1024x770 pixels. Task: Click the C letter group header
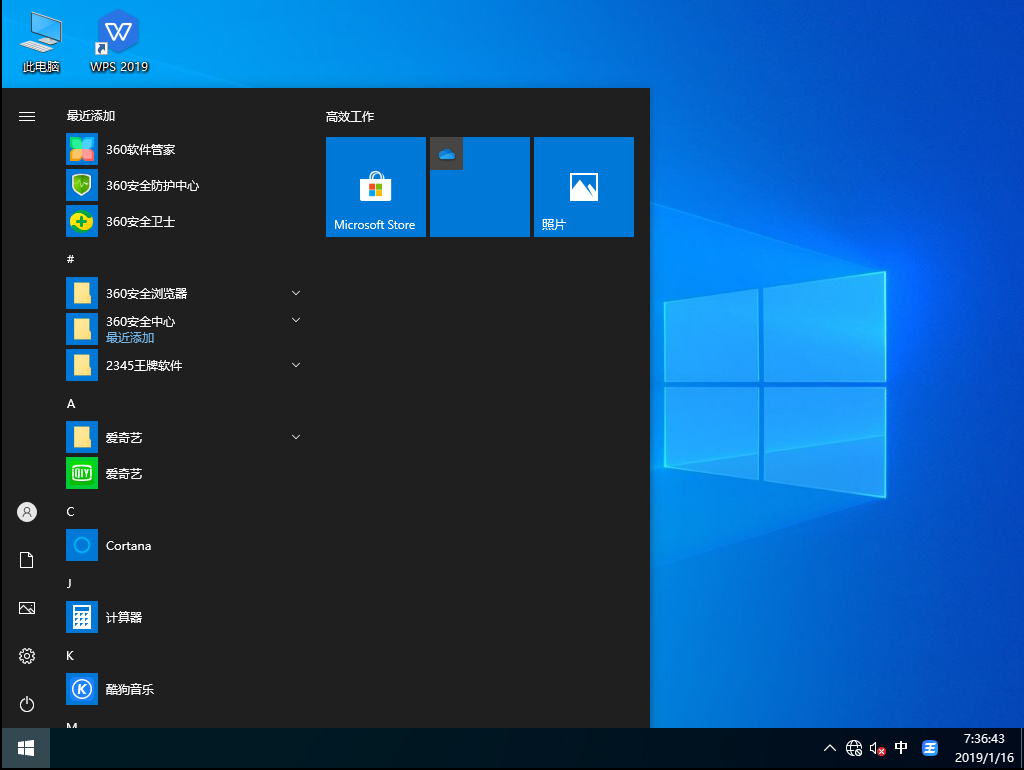point(71,511)
